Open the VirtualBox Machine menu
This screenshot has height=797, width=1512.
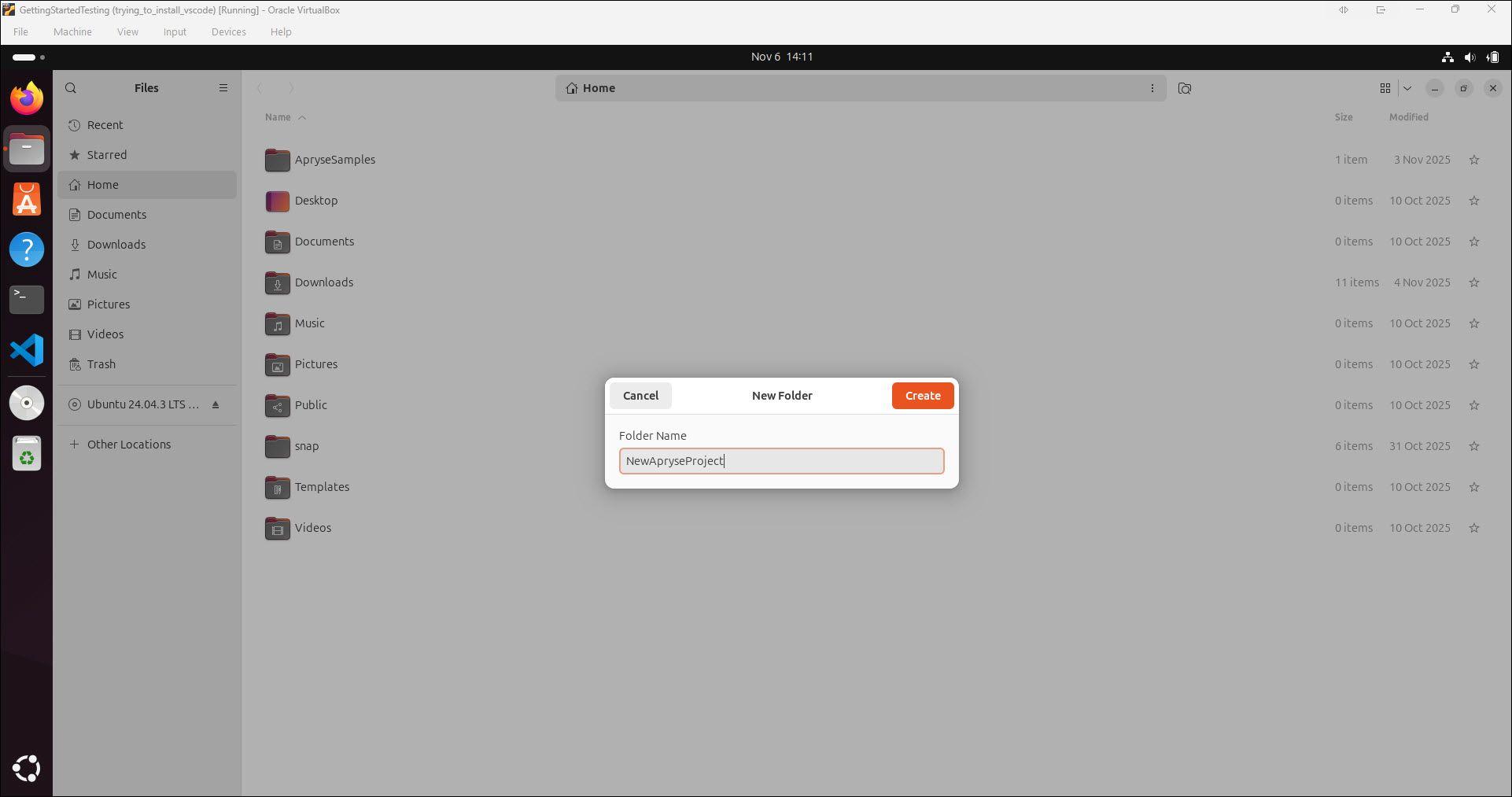tap(72, 32)
